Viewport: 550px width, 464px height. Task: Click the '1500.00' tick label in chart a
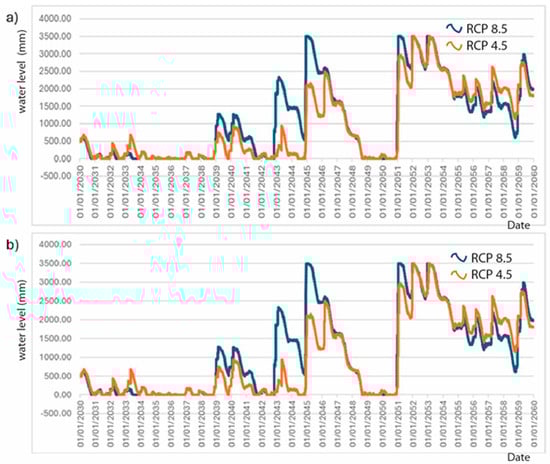[55, 106]
